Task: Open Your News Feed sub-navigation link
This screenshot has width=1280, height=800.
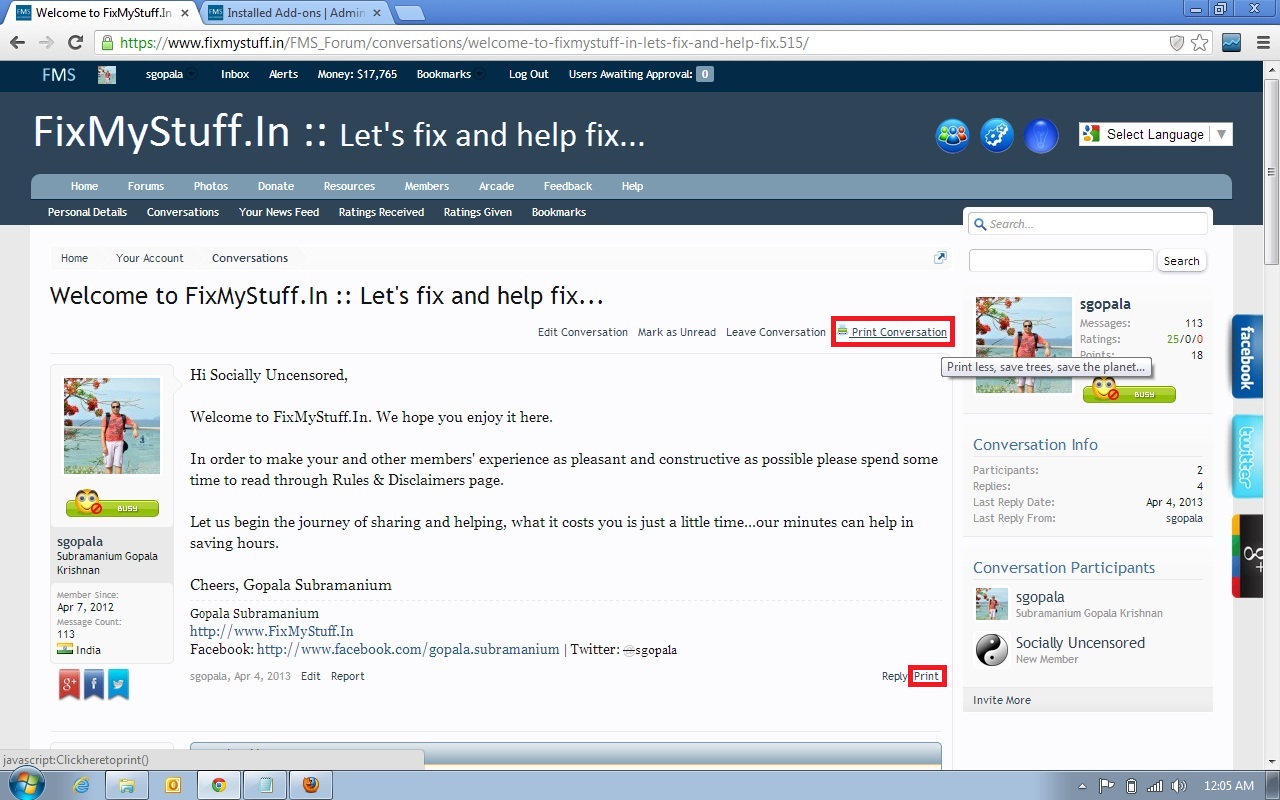Action: point(279,212)
